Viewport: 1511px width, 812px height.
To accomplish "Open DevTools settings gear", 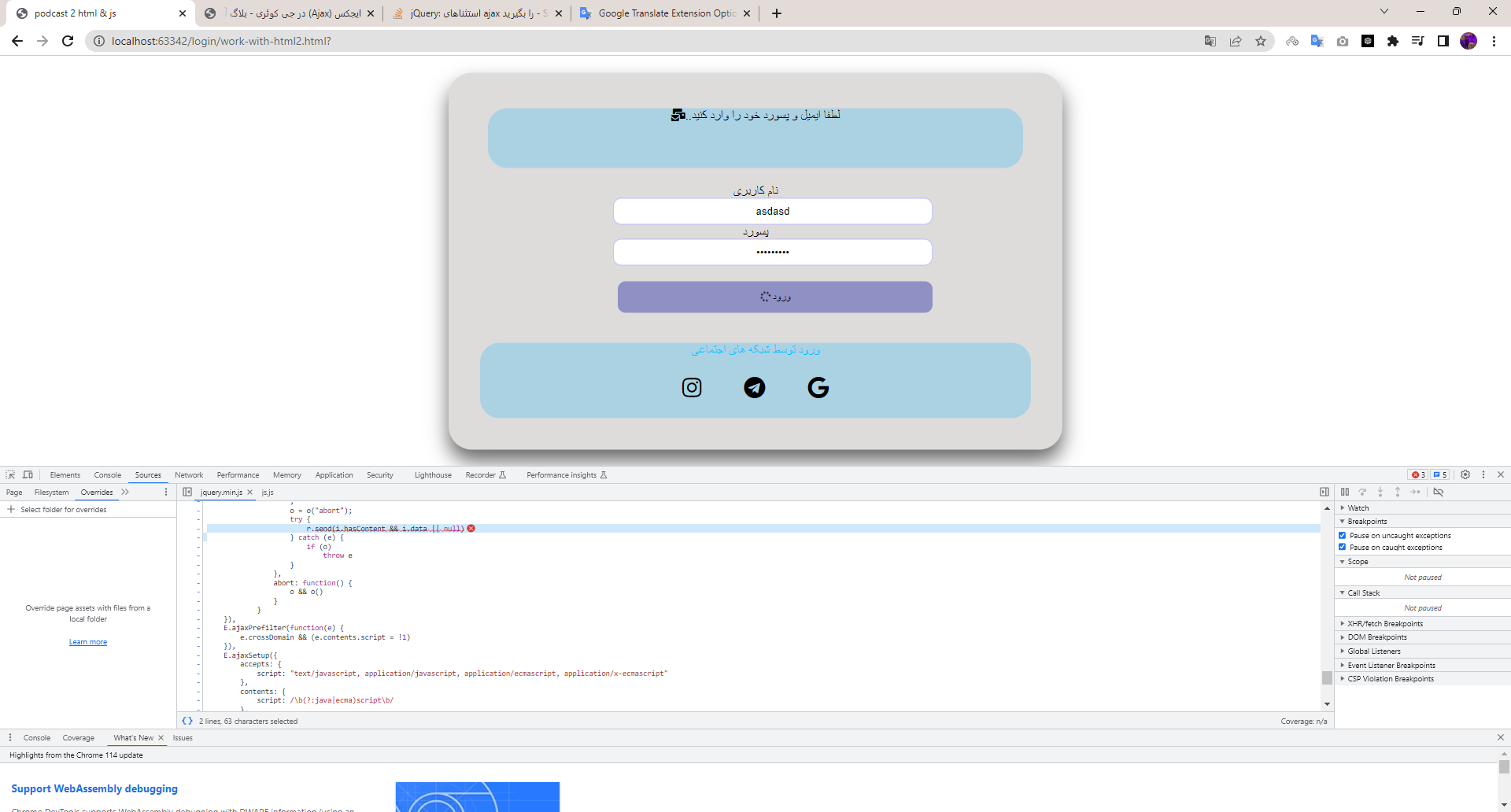I will point(1465,474).
